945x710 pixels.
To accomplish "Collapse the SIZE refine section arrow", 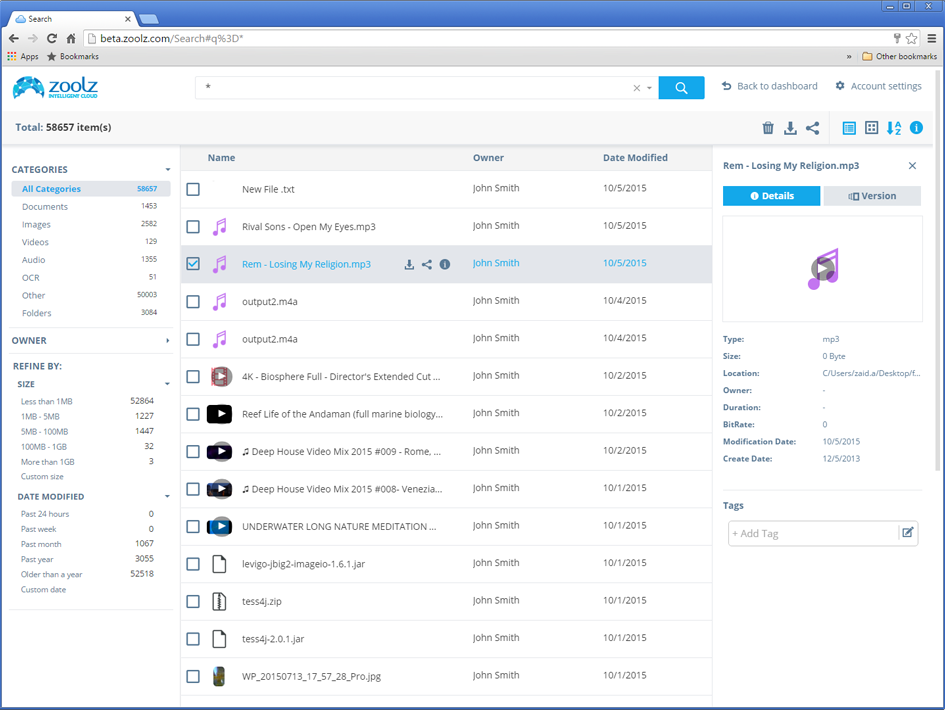I will tap(167, 384).
